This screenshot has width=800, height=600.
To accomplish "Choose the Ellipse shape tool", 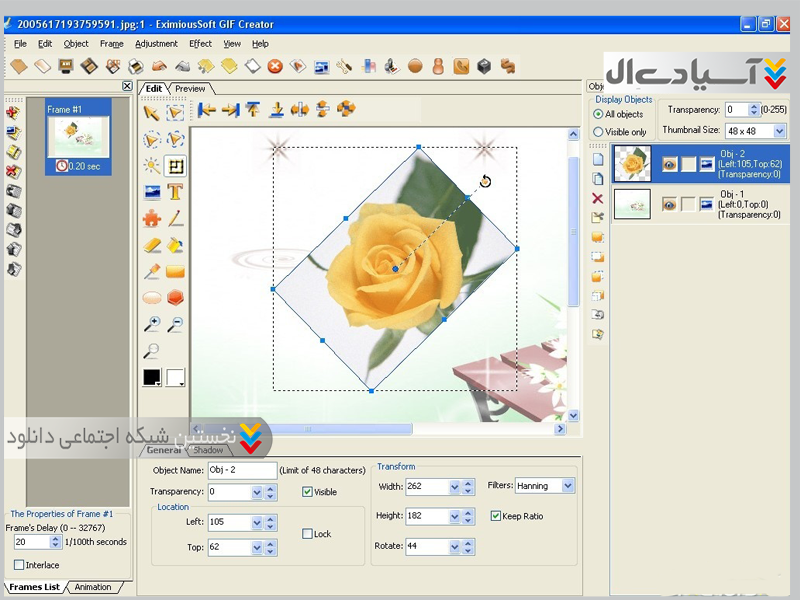I will tap(152, 298).
